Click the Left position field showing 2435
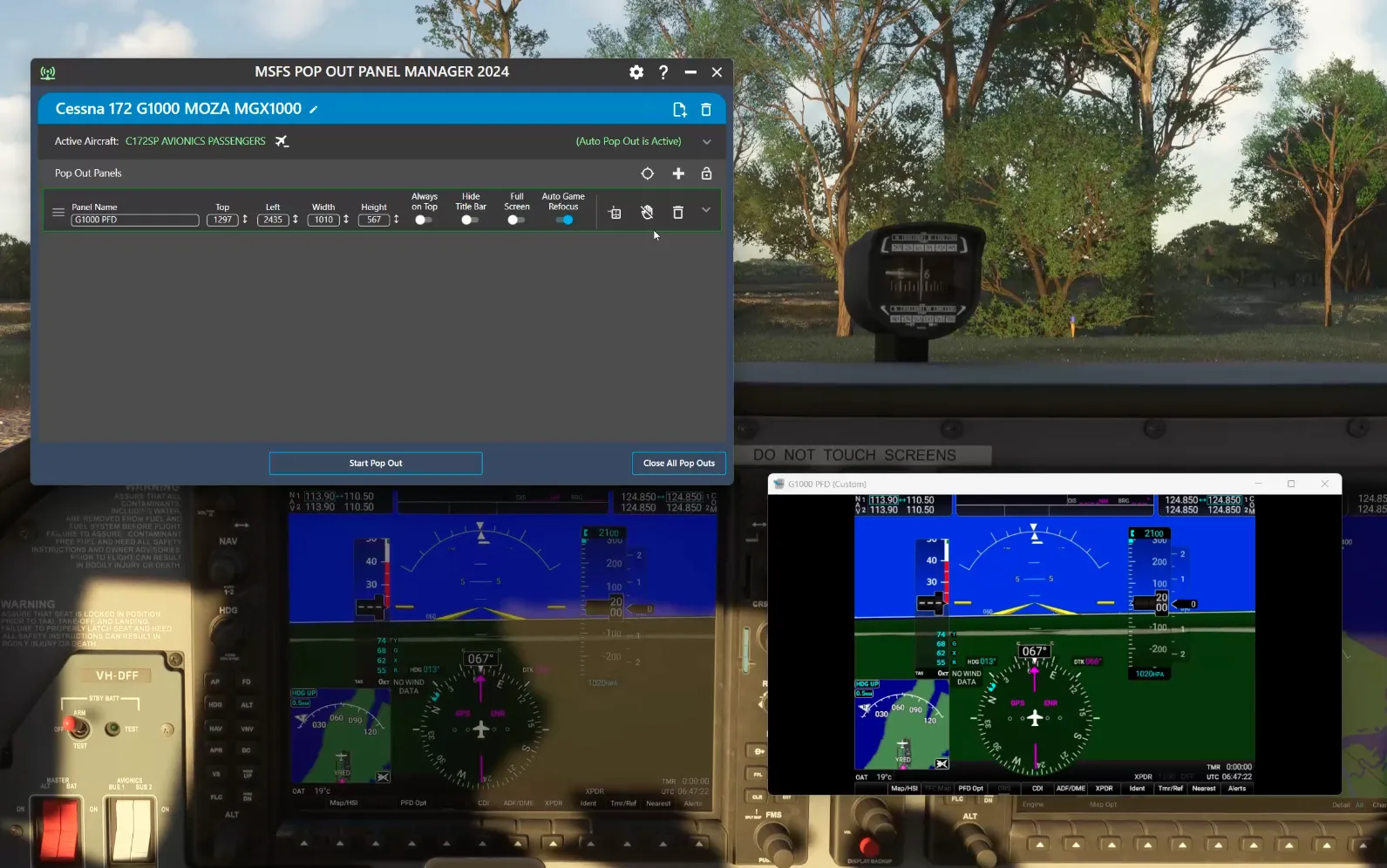1387x868 pixels. 274,220
